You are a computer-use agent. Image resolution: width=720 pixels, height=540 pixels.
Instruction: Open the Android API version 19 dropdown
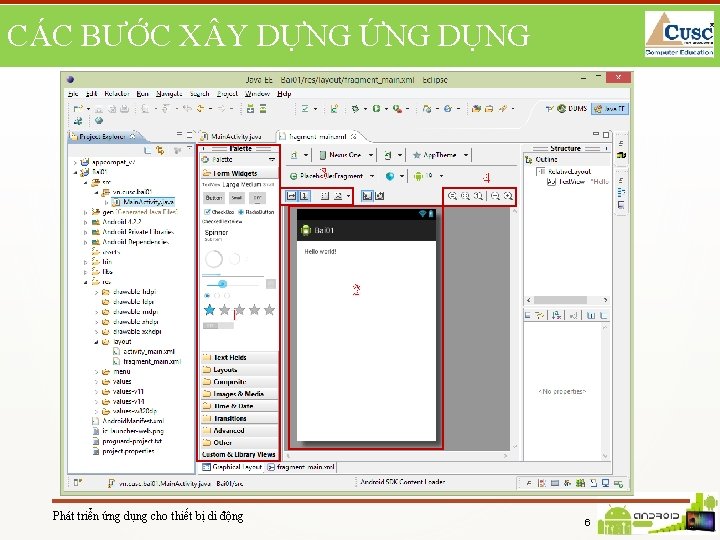tap(428, 176)
